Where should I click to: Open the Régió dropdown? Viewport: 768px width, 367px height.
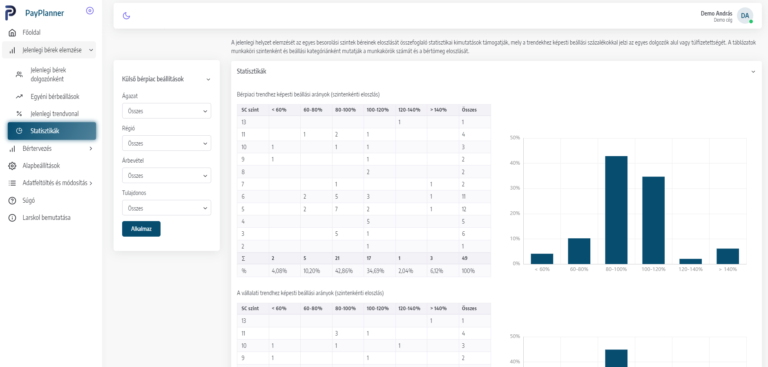[167, 144]
